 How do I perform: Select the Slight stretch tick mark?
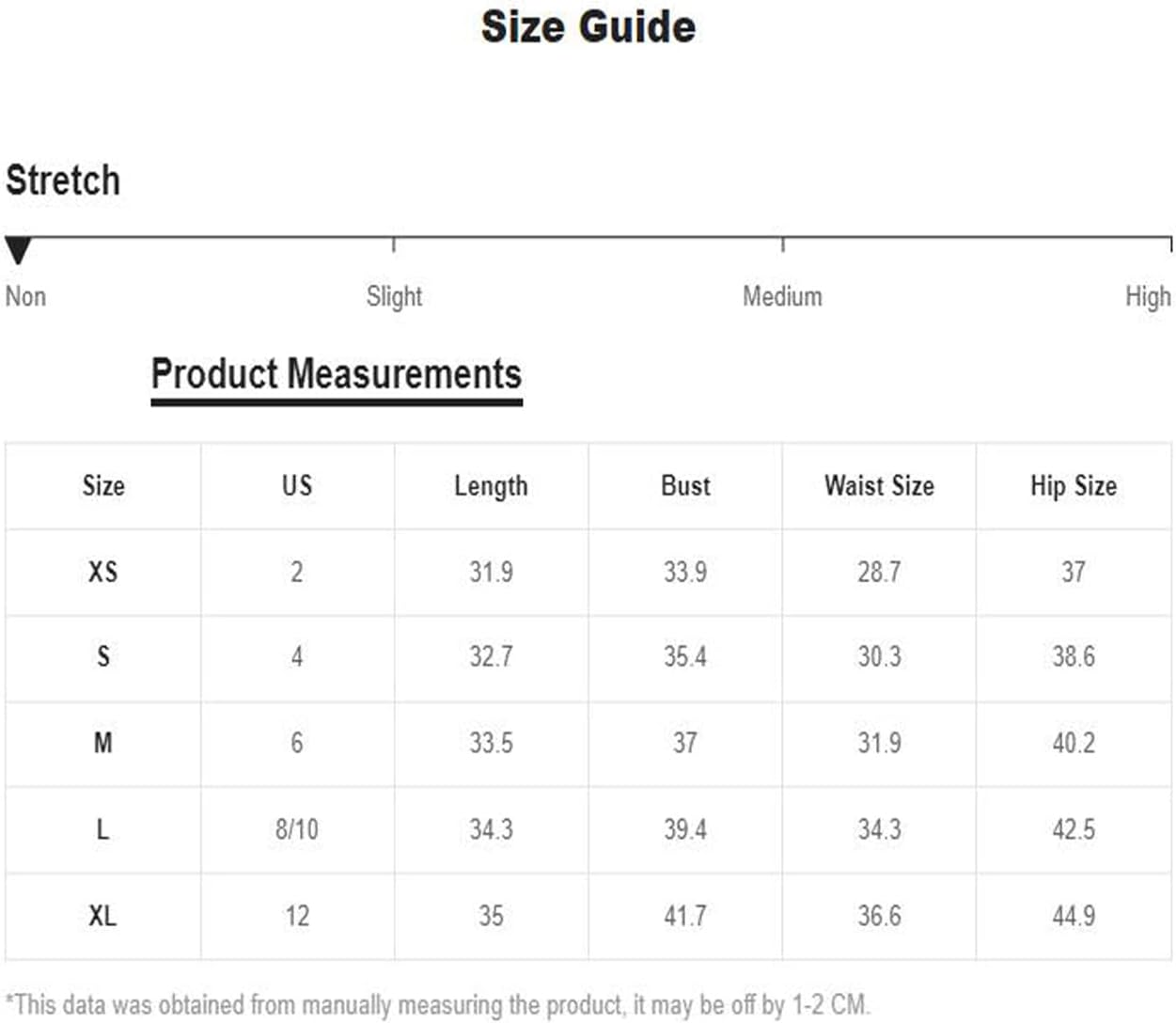(x=393, y=244)
